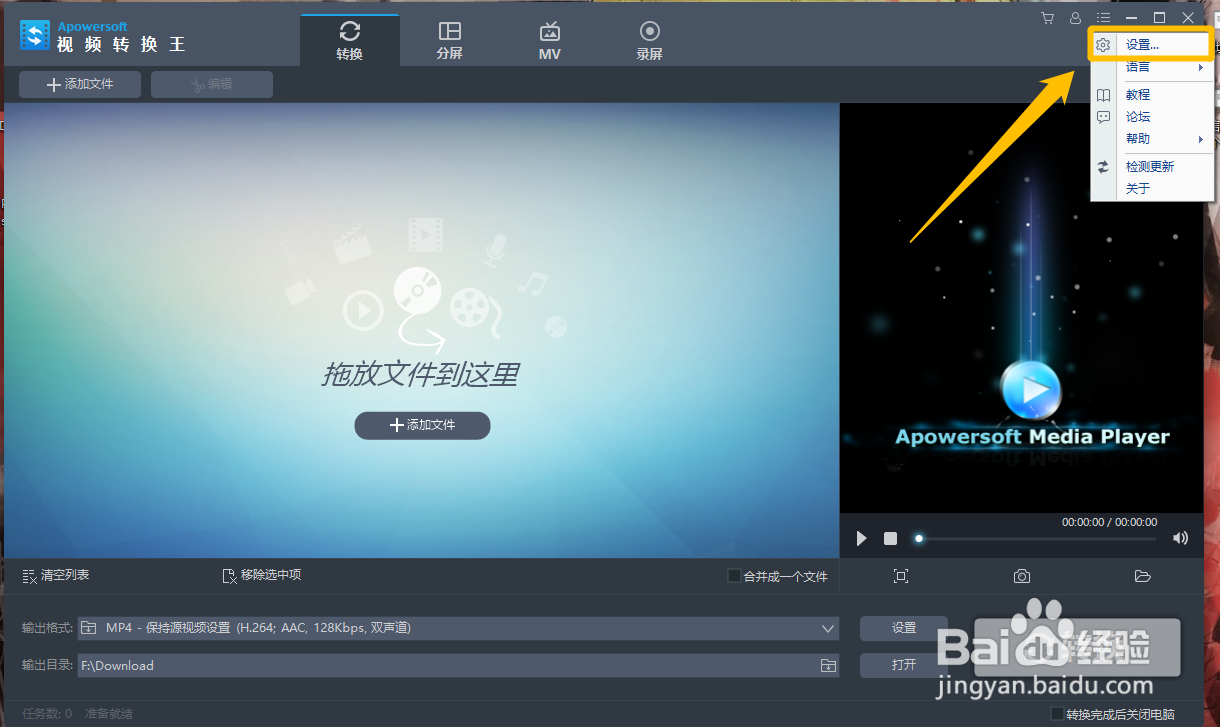Open the snapshot folder icon
This screenshot has width=1220, height=727.
(x=1143, y=576)
